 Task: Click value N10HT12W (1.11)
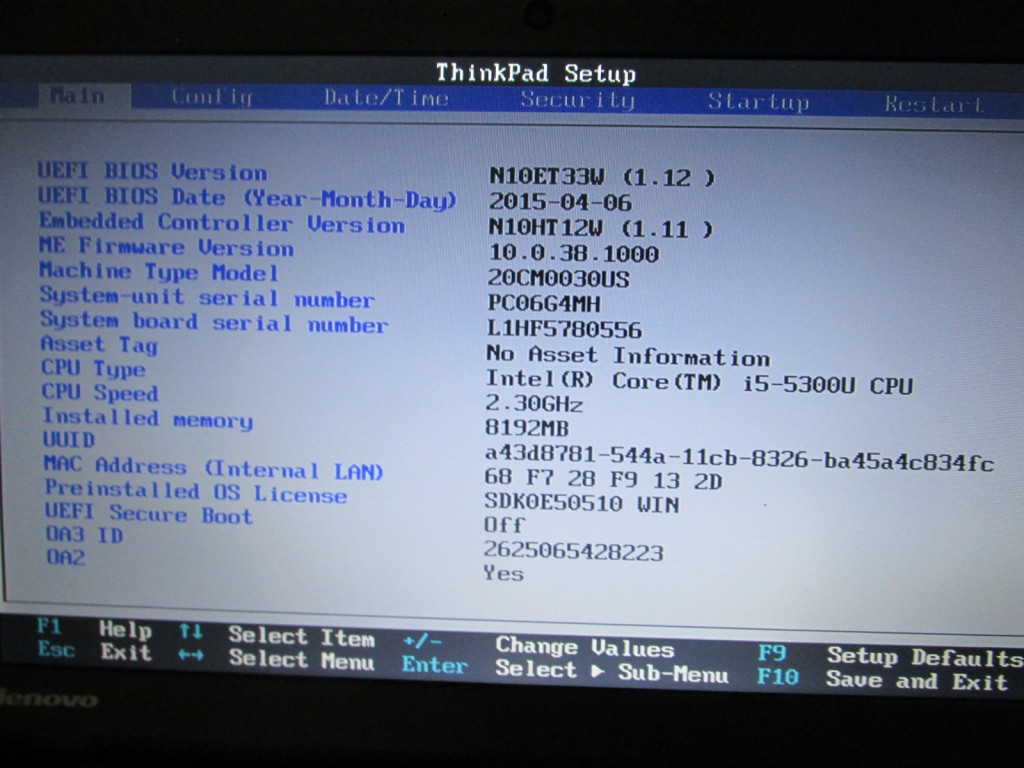(601, 228)
